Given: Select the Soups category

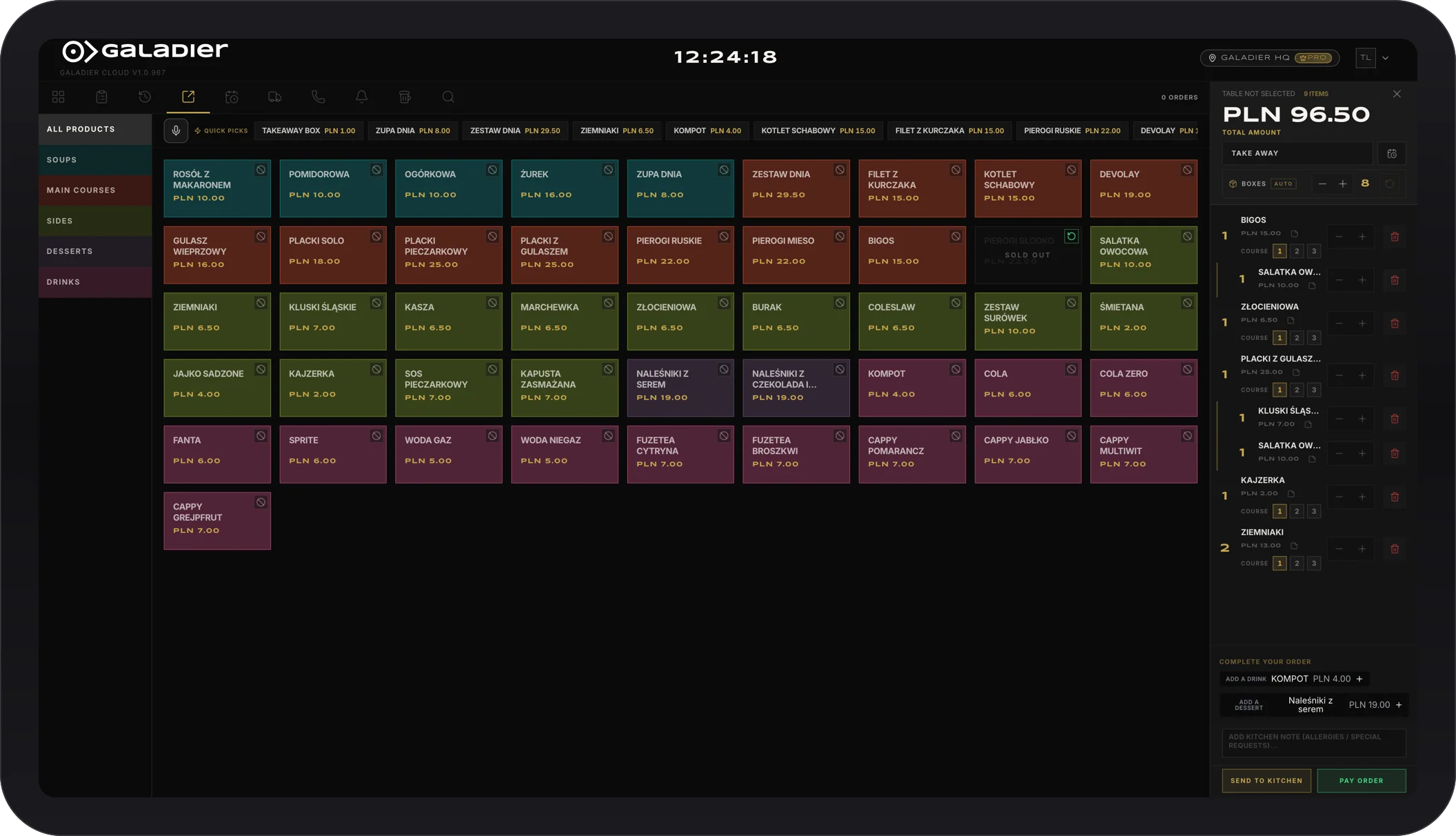Looking at the screenshot, I should pos(95,160).
